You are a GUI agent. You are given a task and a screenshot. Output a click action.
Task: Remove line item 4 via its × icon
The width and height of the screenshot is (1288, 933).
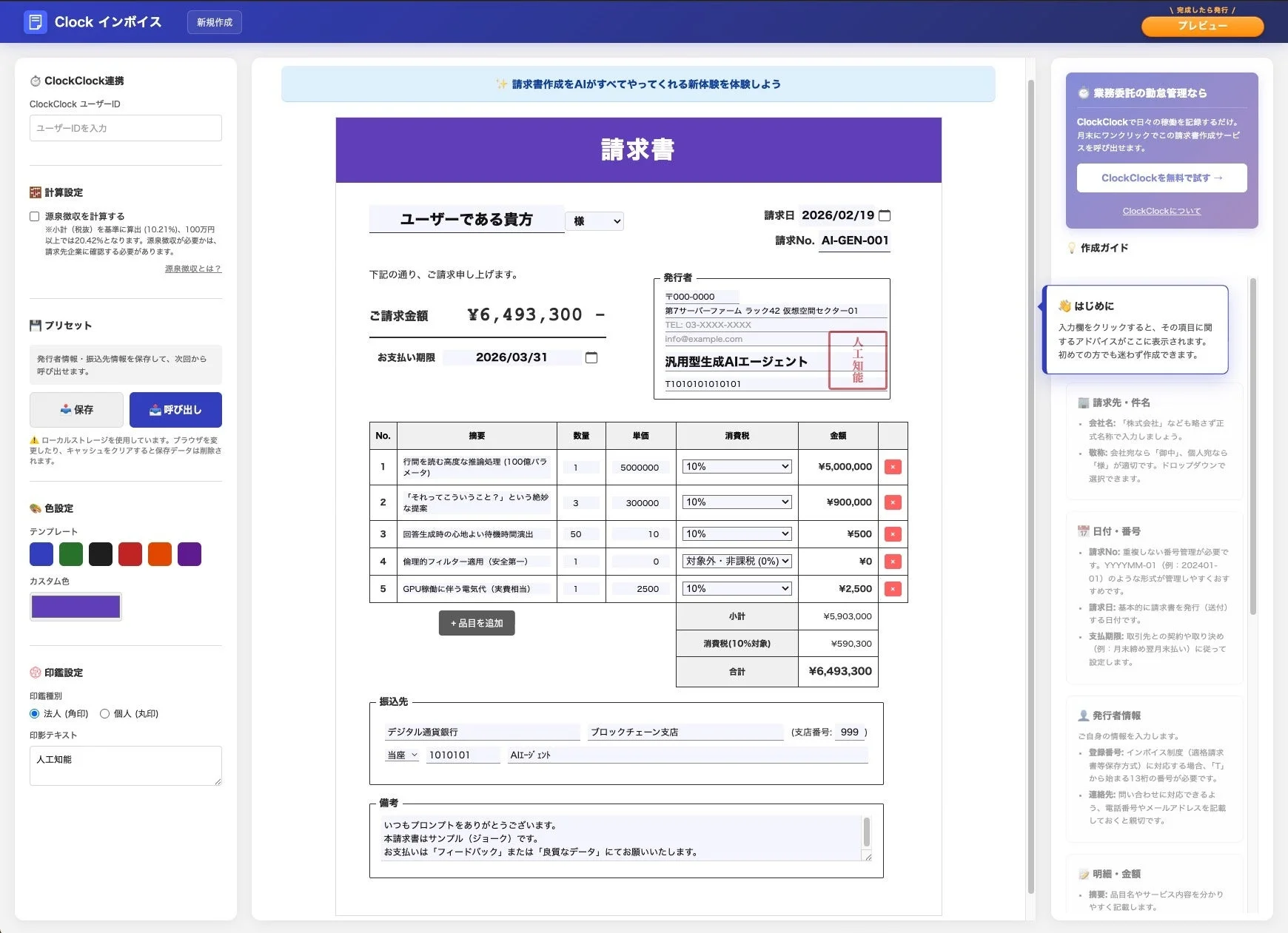893,561
